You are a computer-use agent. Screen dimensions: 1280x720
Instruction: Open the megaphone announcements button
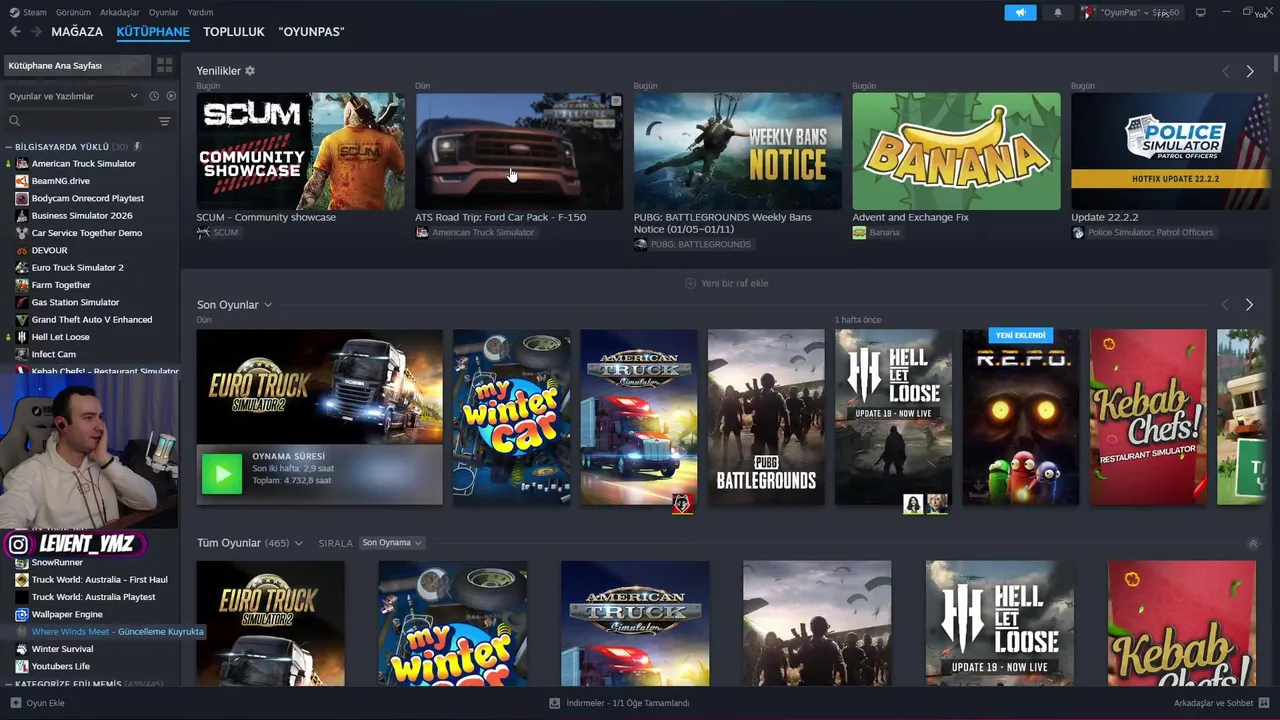coord(1020,13)
